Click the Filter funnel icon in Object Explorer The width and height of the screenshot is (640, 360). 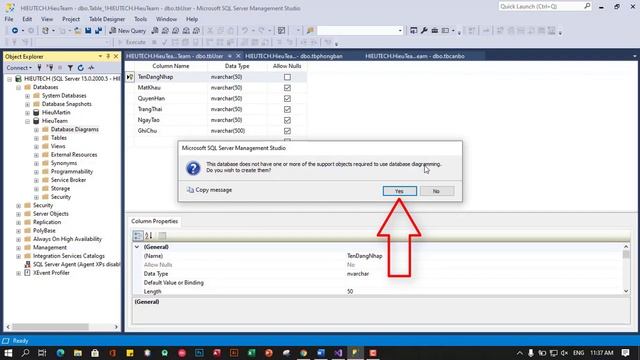coord(70,68)
